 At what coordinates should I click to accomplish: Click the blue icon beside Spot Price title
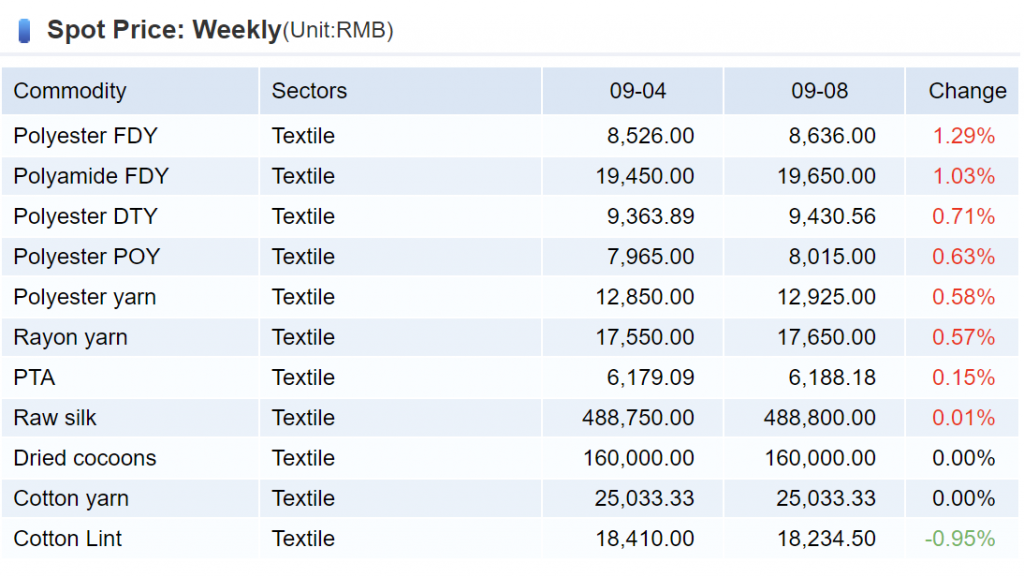(x=24, y=31)
